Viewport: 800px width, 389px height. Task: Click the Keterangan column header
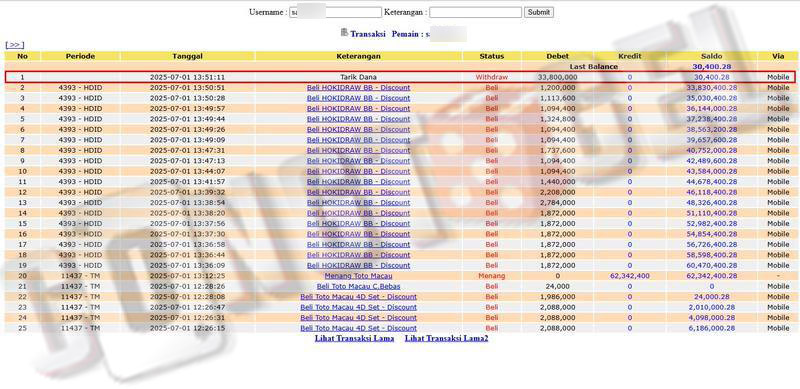tap(359, 56)
